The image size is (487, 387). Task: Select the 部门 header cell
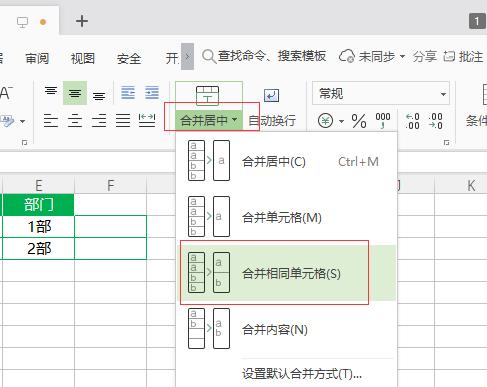pos(38,205)
